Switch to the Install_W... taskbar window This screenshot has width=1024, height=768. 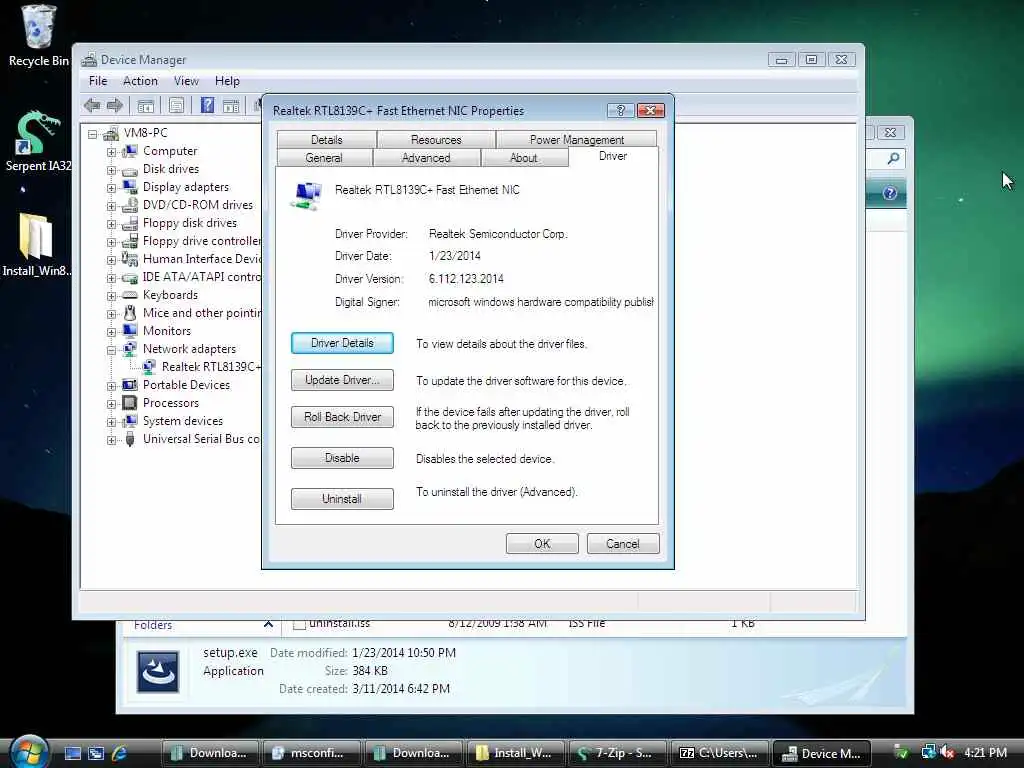(516, 753)
